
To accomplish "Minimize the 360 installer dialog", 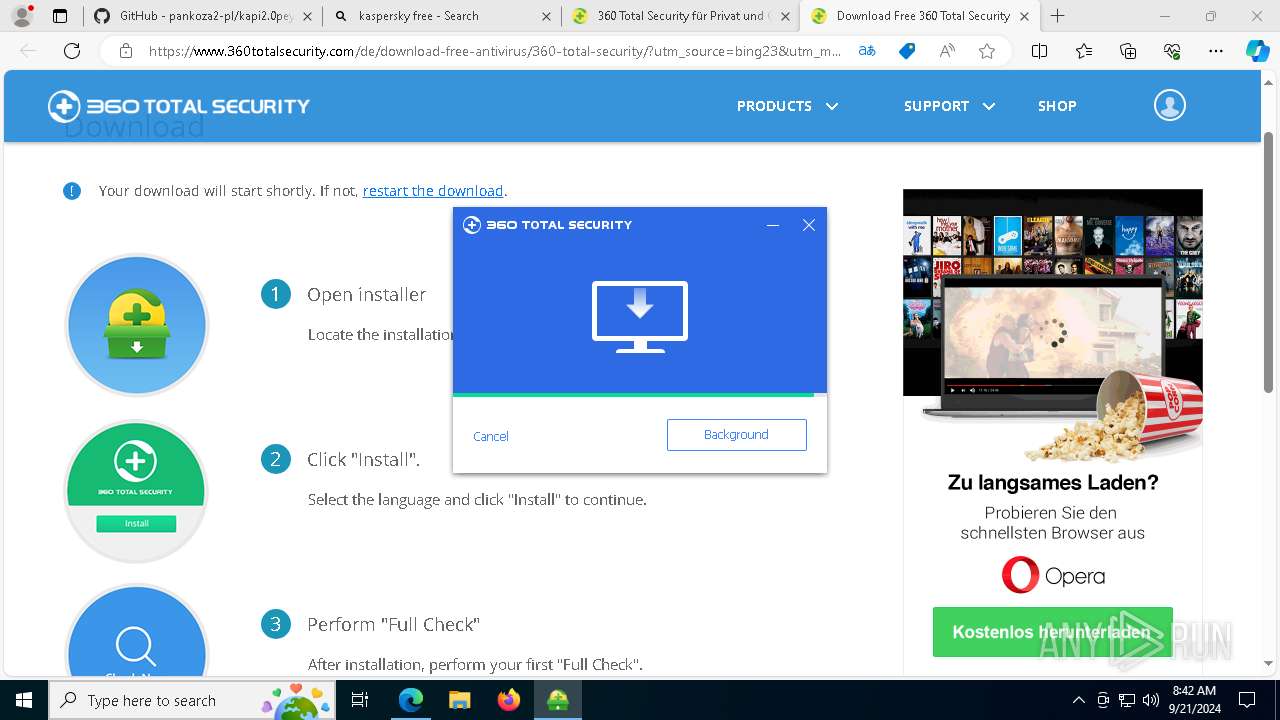I will (772, 225).
